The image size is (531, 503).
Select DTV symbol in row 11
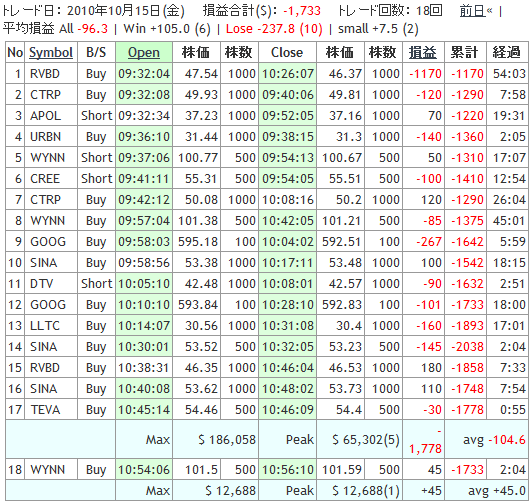tap(41, 284)
